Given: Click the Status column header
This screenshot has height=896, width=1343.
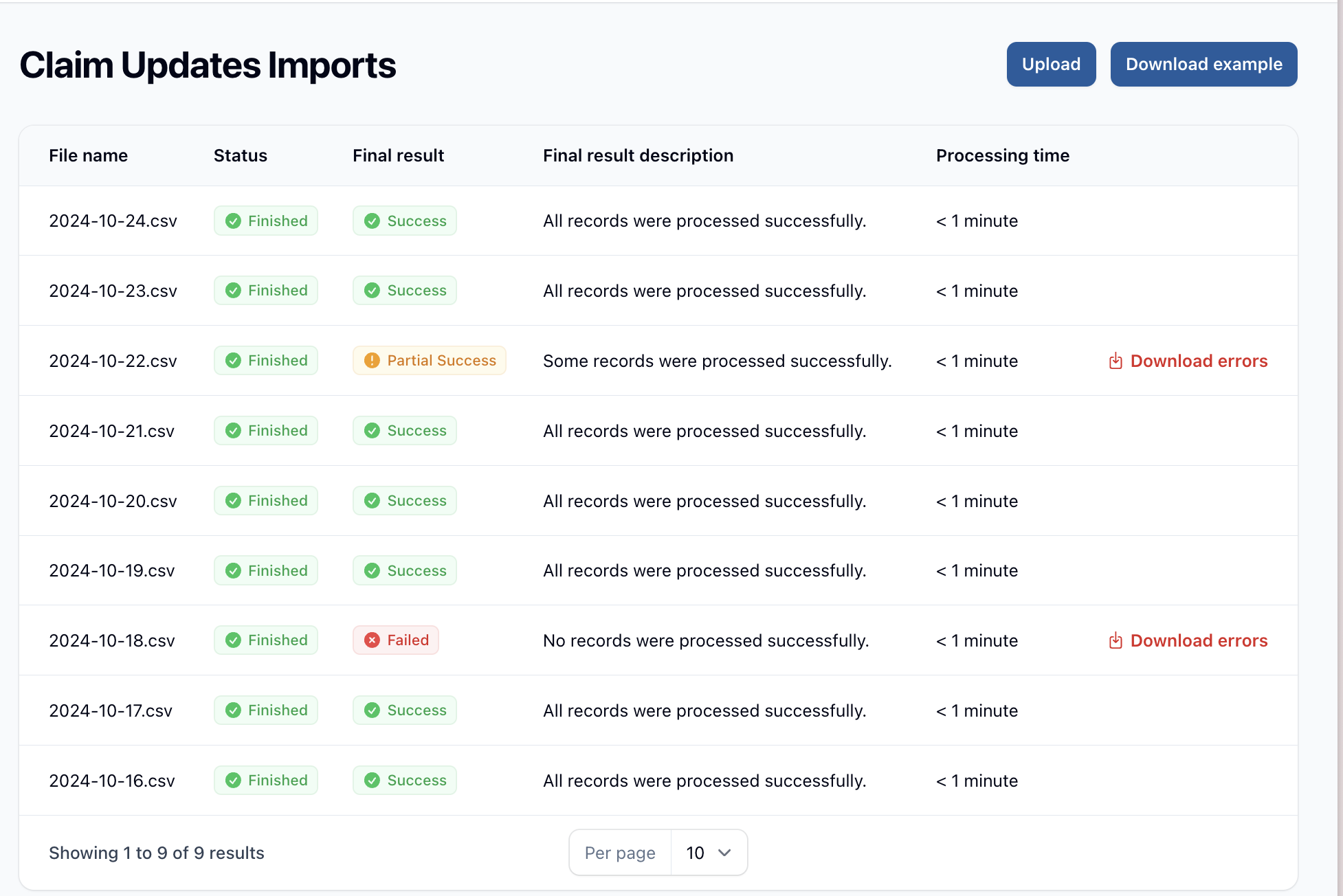Looking at the screenshot, I should coord(240,156).
